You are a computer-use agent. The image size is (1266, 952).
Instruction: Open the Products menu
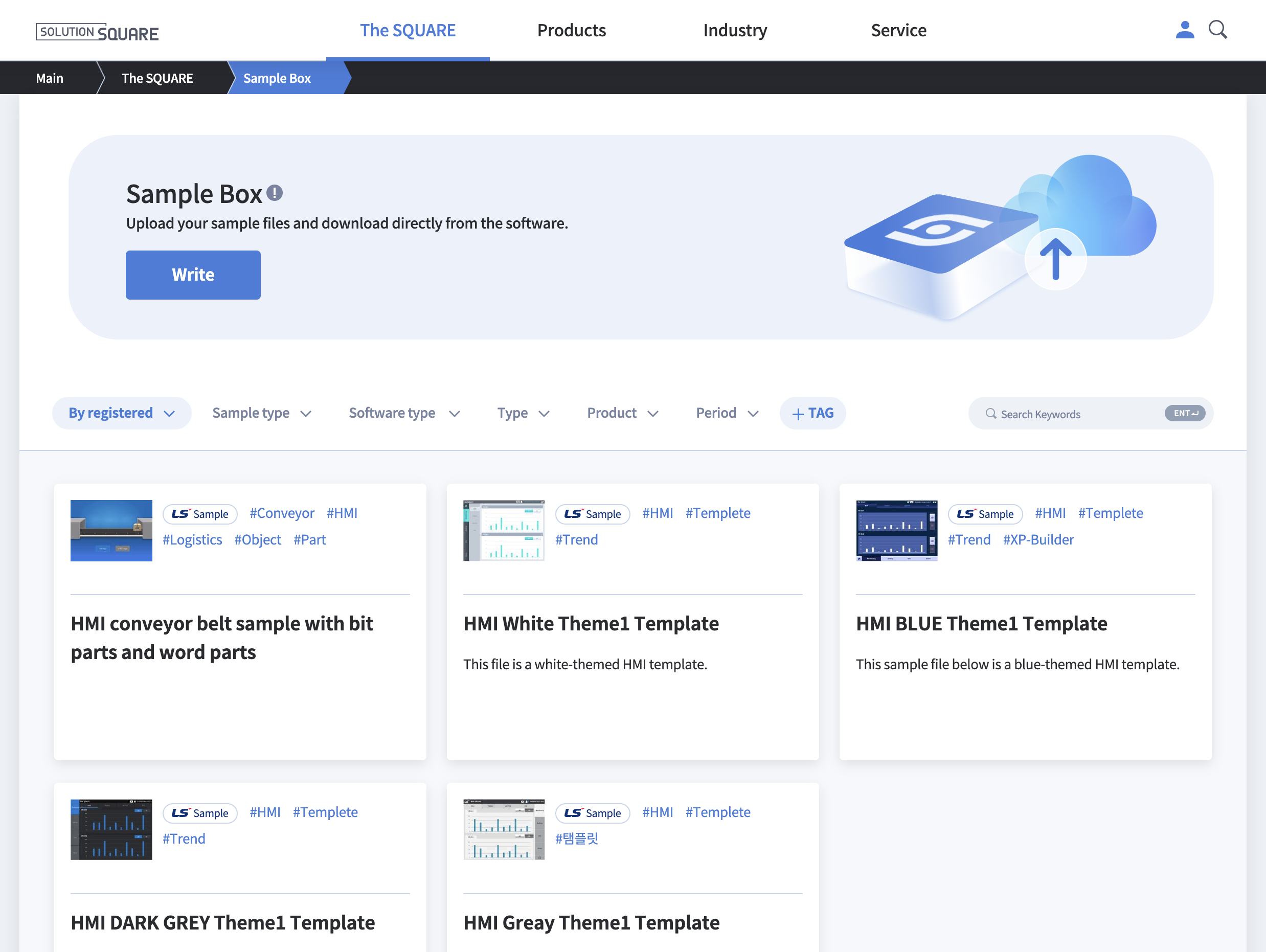click(x=572, y=30)
